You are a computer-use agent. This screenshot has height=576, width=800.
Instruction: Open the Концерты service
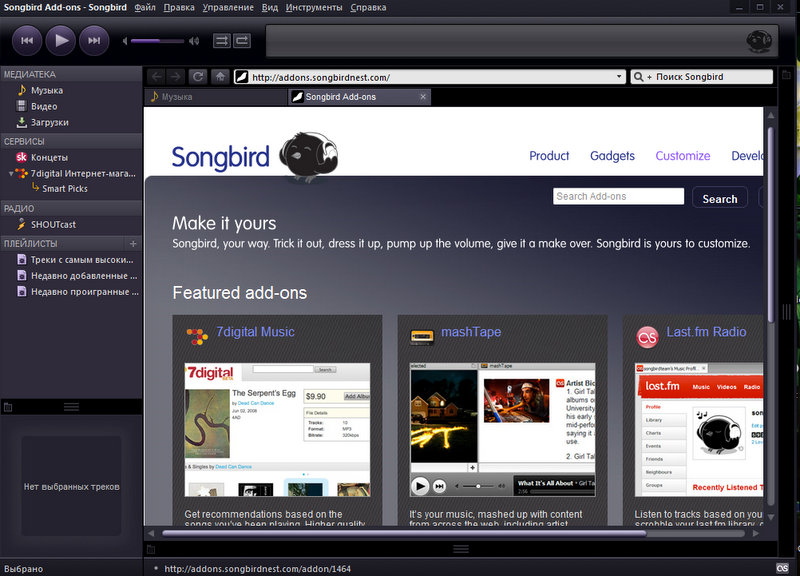coord(49,158)
